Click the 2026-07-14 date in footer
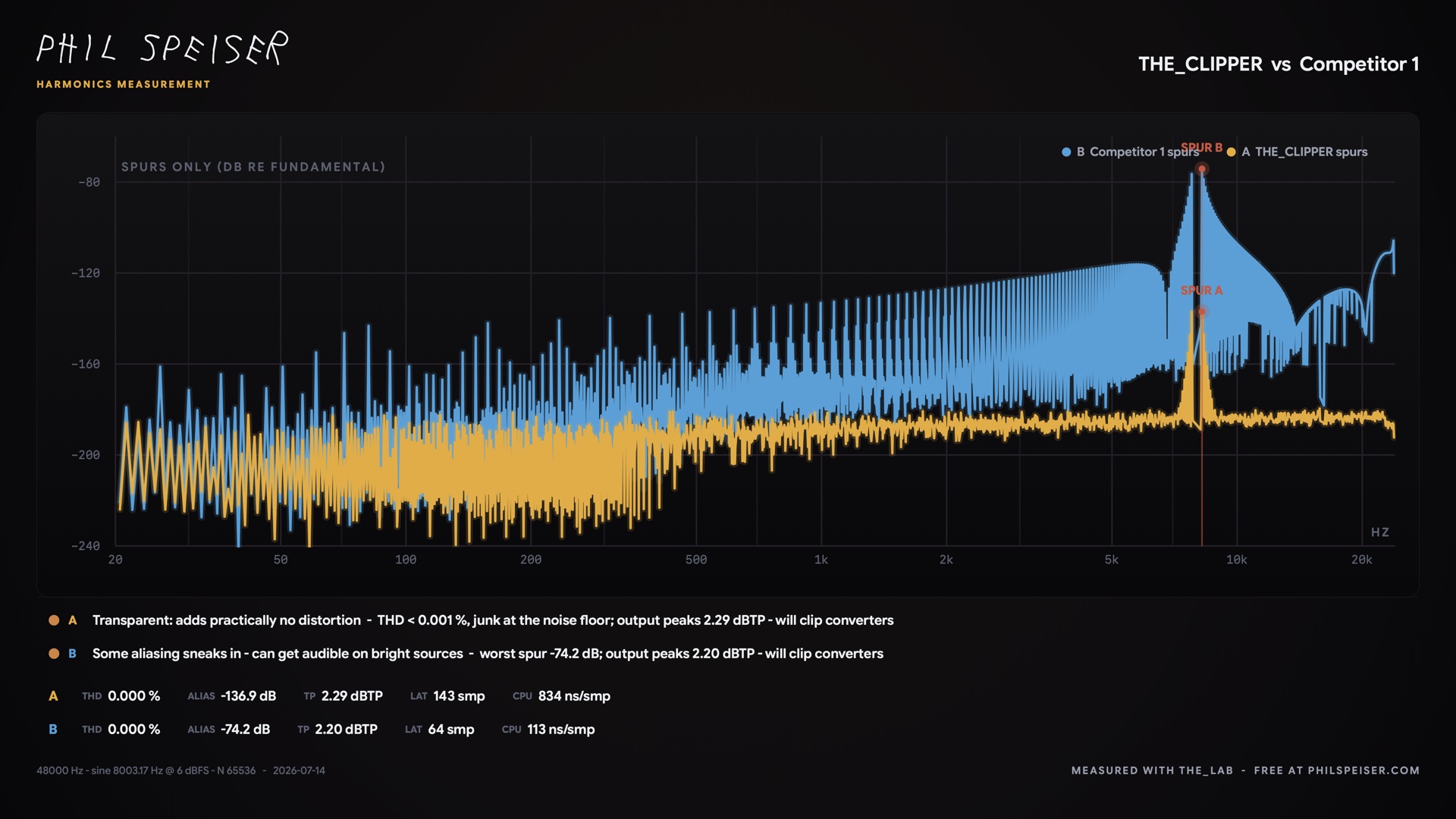 tap(299, 770)
